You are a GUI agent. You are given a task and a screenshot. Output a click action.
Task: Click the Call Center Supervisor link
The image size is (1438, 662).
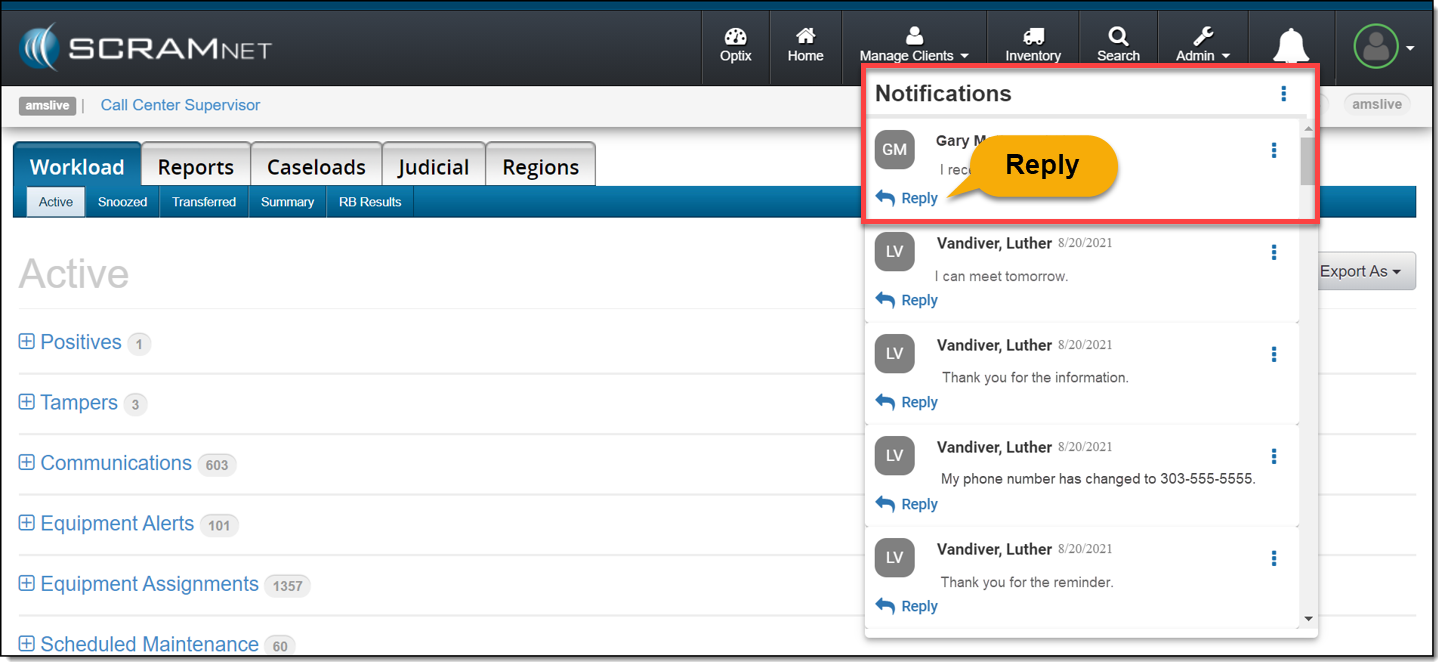tap(180, 105)
